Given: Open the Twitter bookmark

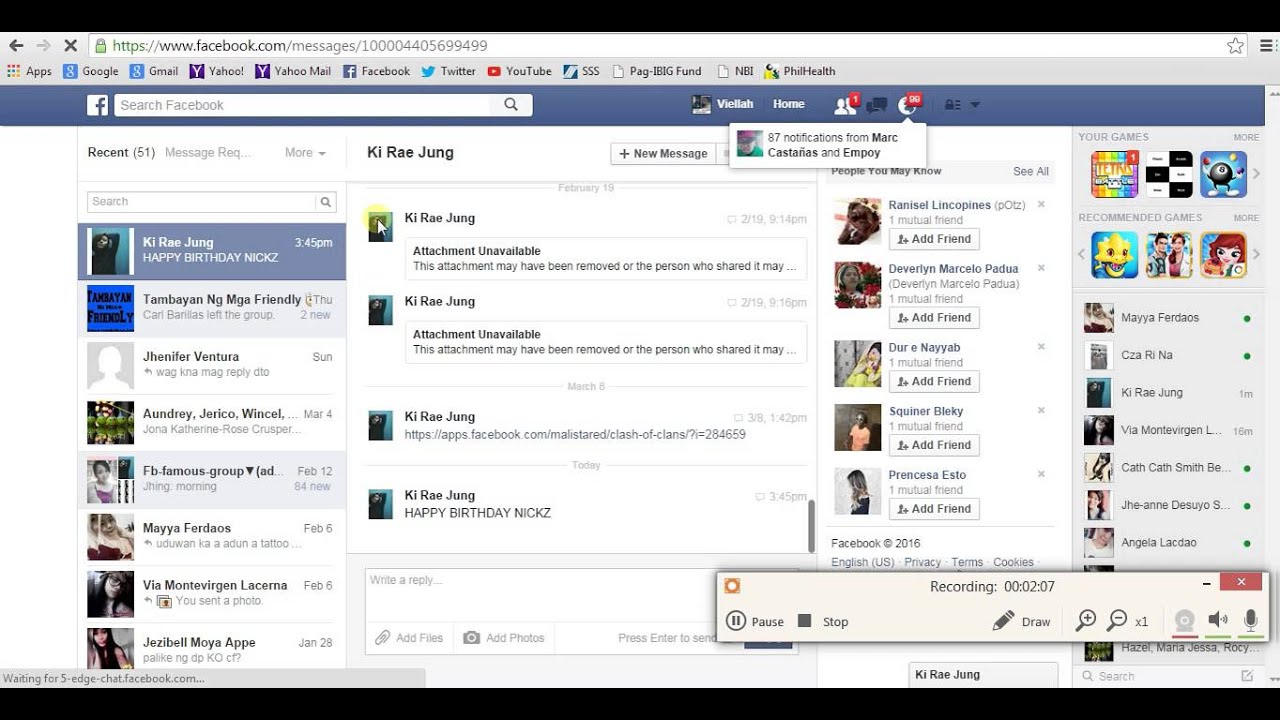Looking at the screenshot, I should click(x=449, y=71).
